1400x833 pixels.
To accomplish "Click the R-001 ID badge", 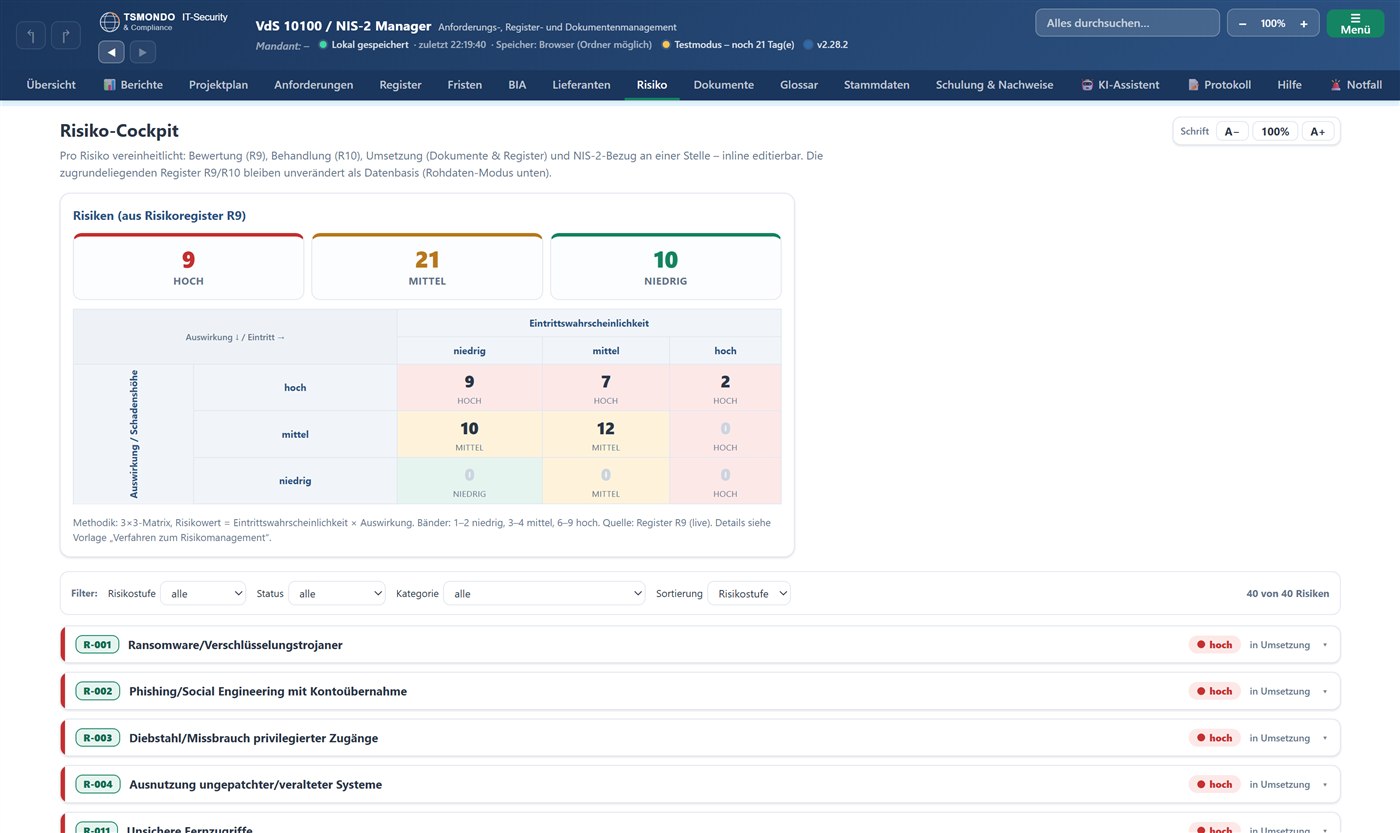I will pos(97,645).
